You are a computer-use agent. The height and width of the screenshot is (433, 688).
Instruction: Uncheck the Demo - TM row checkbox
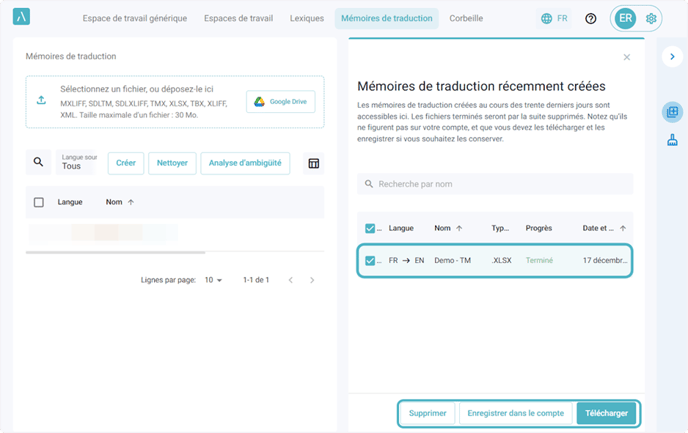click(x=371, y=261)
